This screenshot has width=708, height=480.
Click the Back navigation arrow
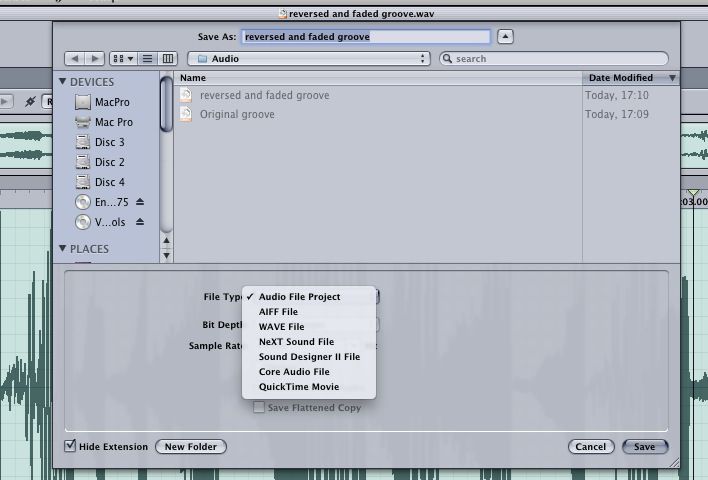pyautogui.click(x=75, y=59)
